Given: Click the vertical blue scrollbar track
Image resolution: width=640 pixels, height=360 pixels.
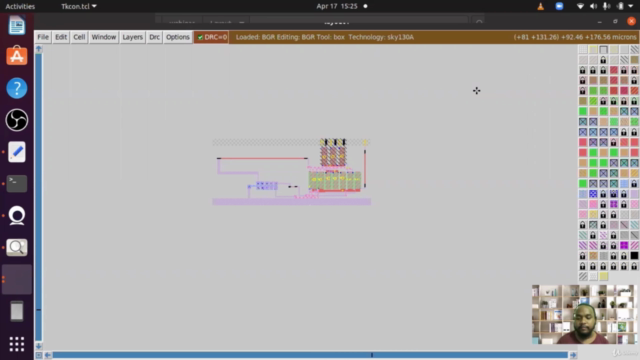Looking at the screenshot, I should pos(38,198).
